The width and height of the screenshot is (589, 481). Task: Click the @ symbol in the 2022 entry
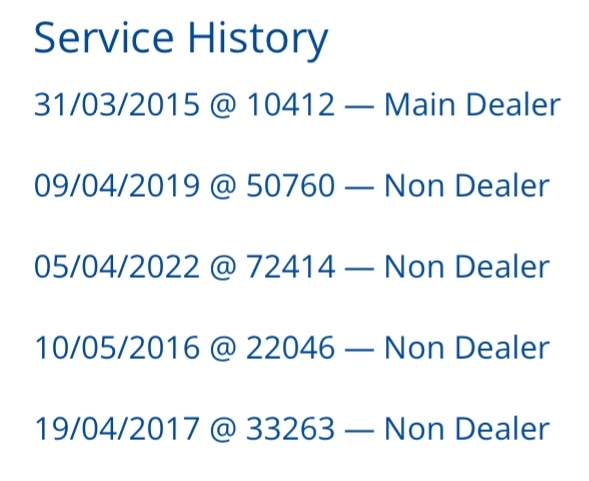(223, 268)
